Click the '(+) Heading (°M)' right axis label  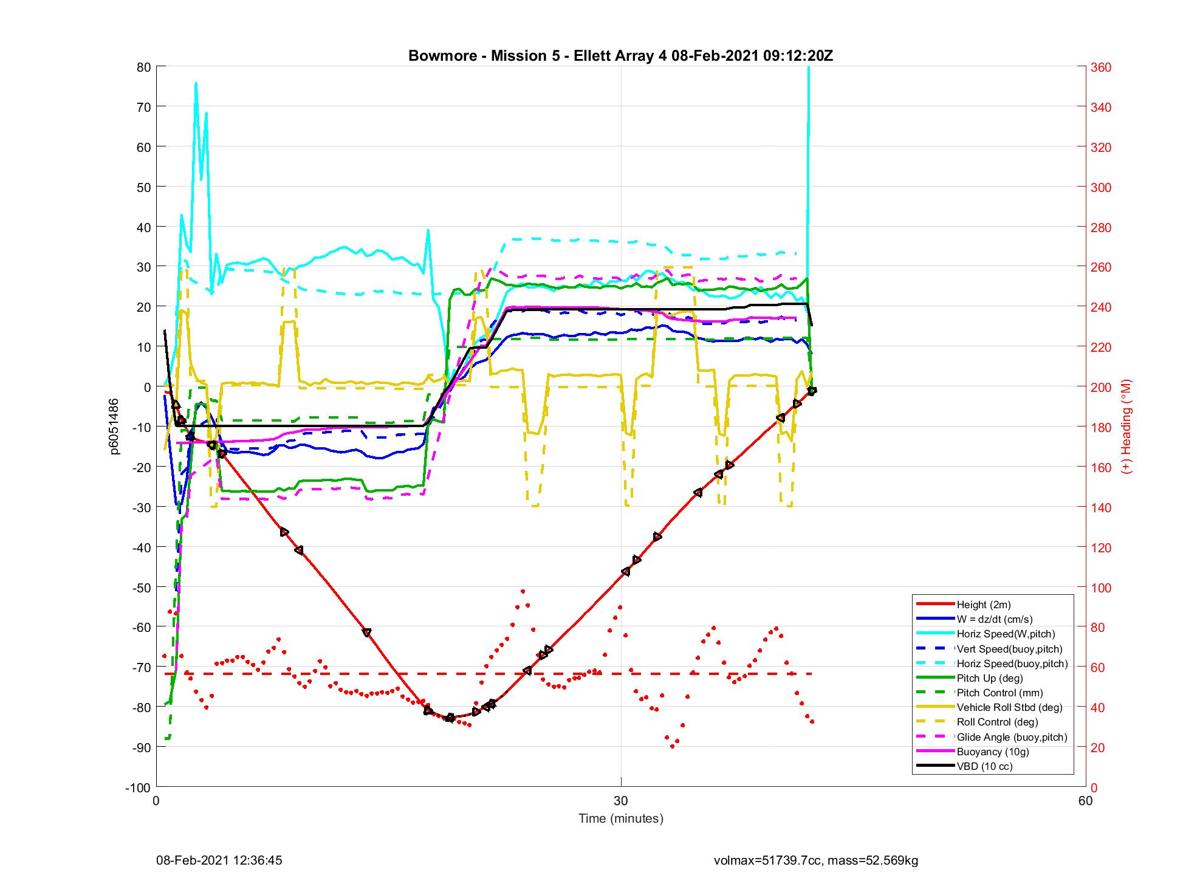pos(1125,426)
